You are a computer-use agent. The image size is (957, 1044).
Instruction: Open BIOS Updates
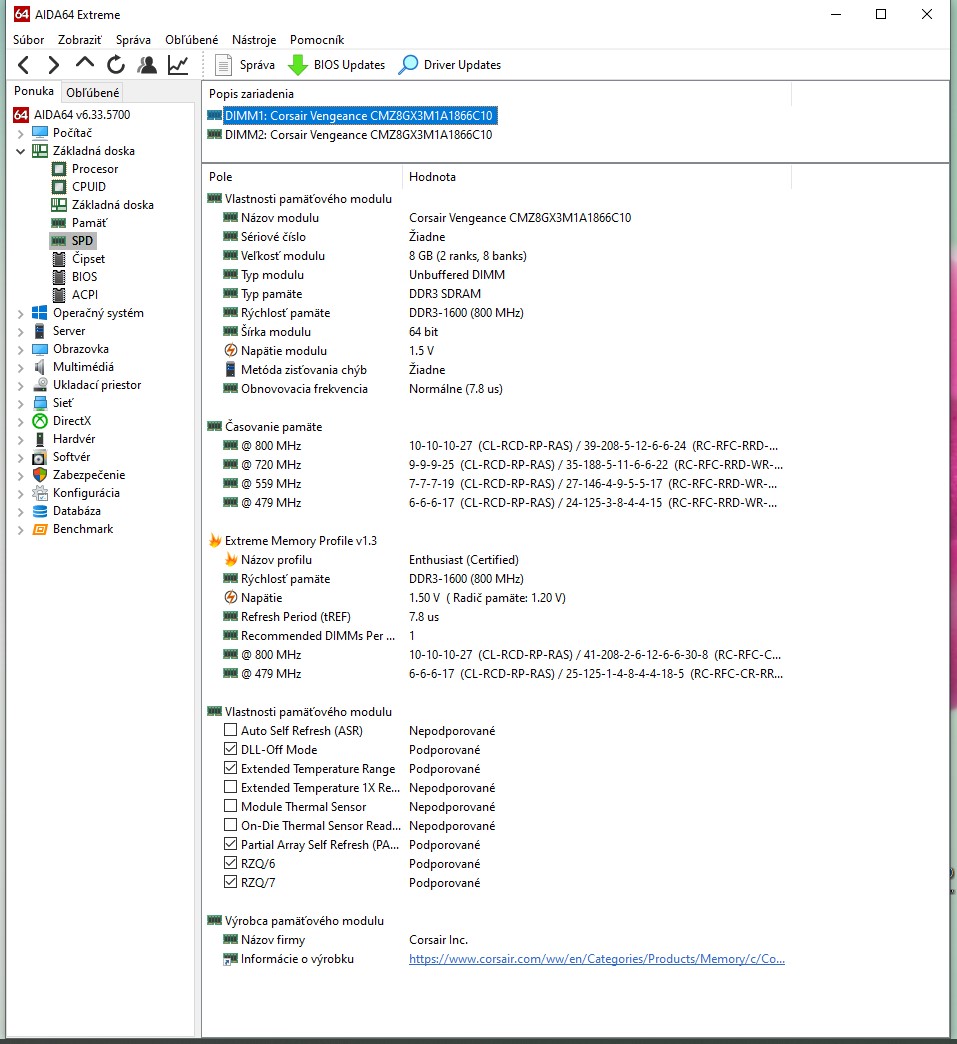[x=337, y=65]
